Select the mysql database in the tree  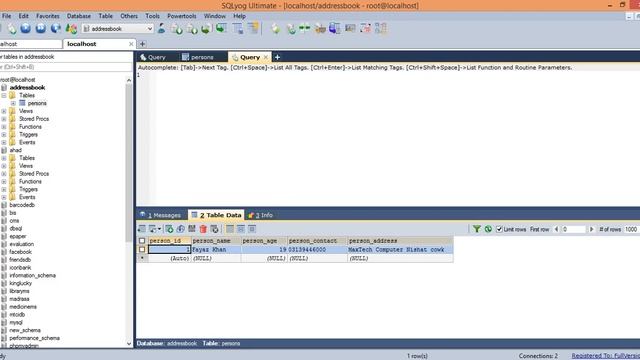[x=16, y=322]
